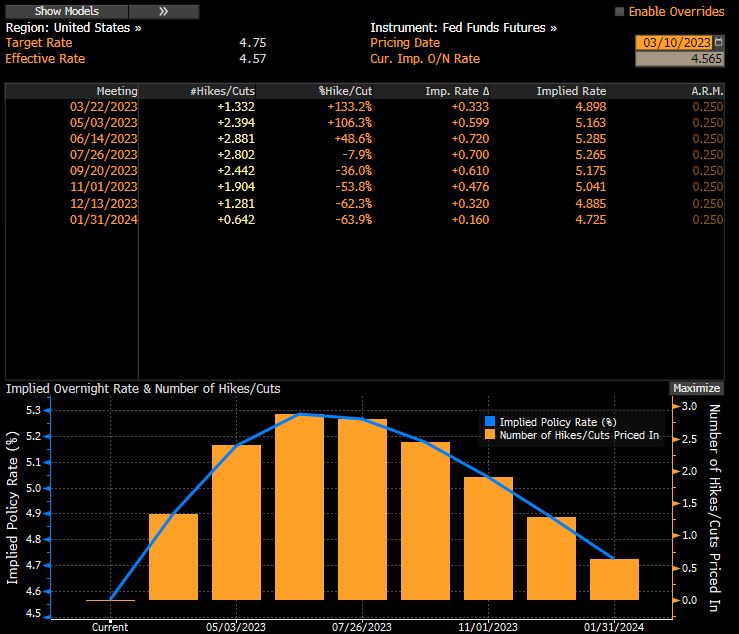Click the Current label on chart x-axis
Image resolution: width=739 pixels, height=634 pixels.
[110, 627]
